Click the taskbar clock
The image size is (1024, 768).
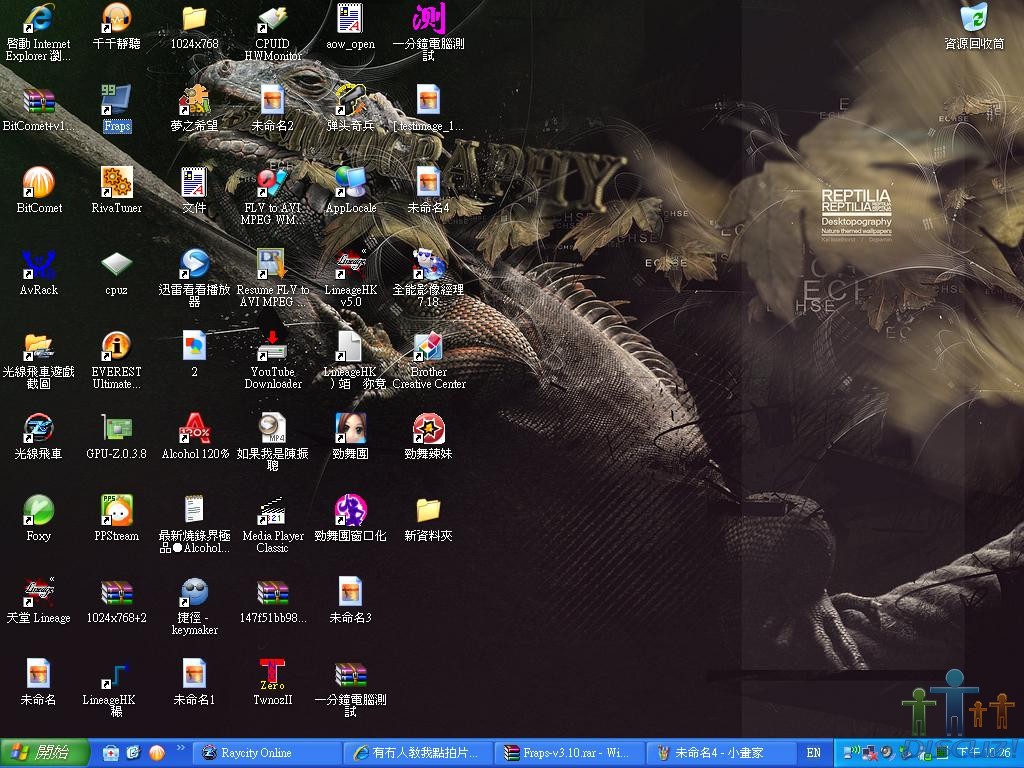984,753
